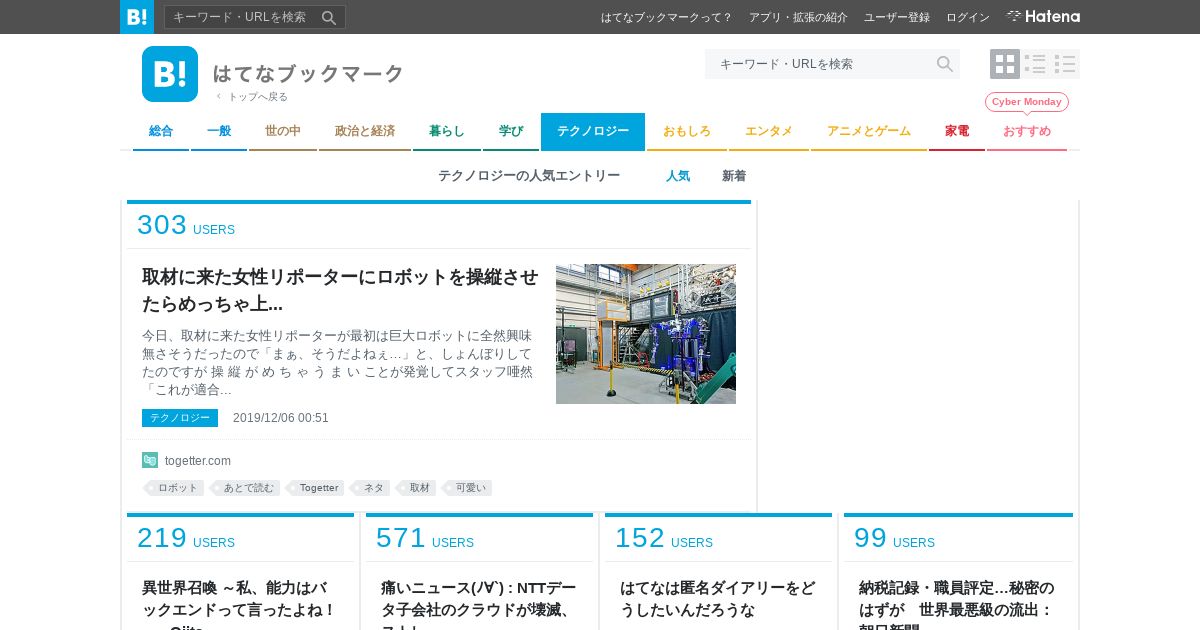The height and width of the screenshot is (630, 1200).
Task: Open the robot reporter article title
Action: click(340, 290)
